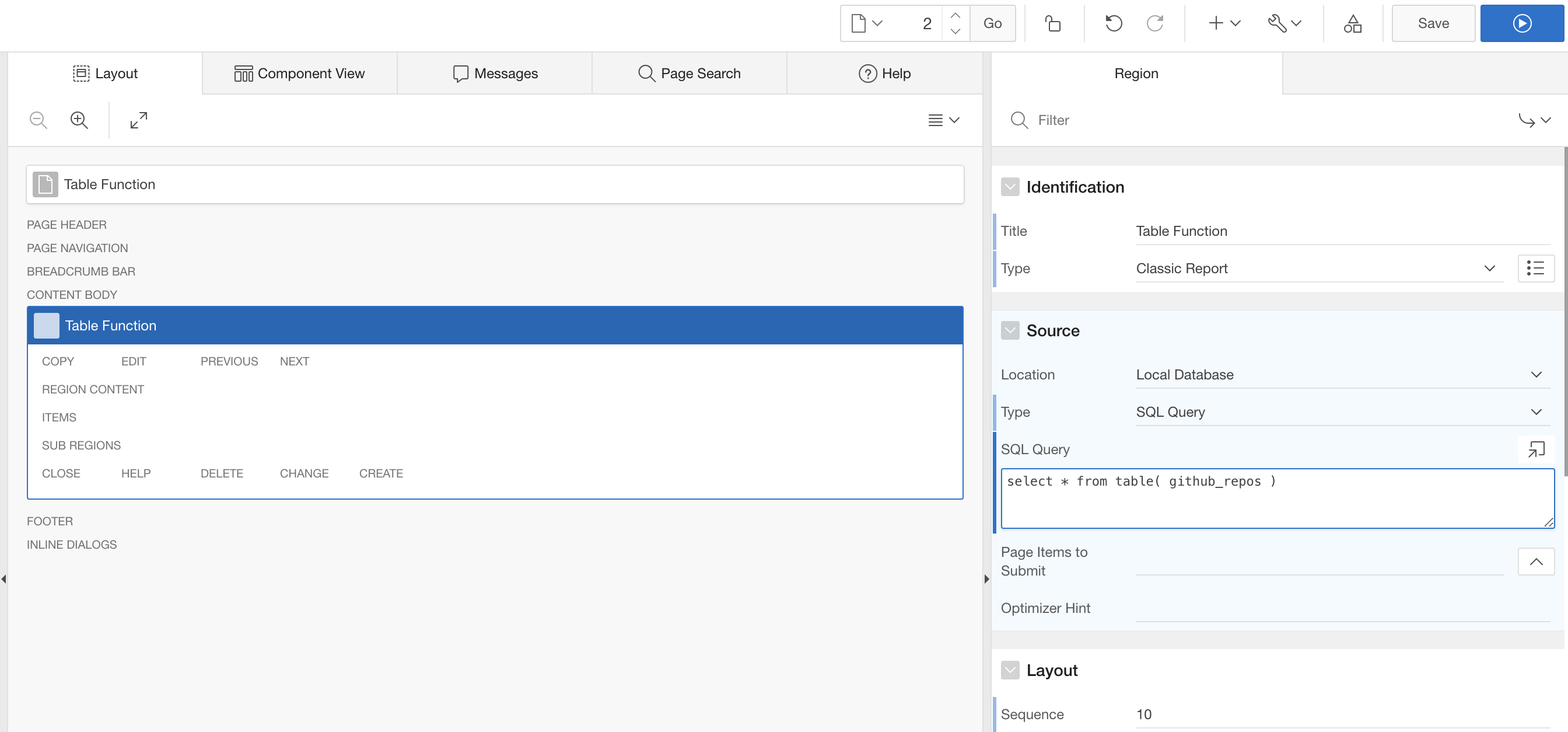Collapse the Source section
Image resolution: width=1568 pixels, height=732 pixels.
pyautogui.click(x=1010, y=330)
